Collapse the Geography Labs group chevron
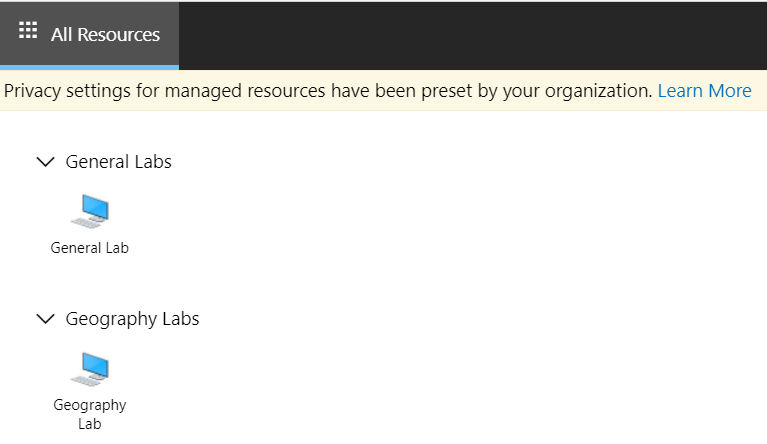Image resolution: width=767 pixels, height=444 pixels. coord(45,319)
